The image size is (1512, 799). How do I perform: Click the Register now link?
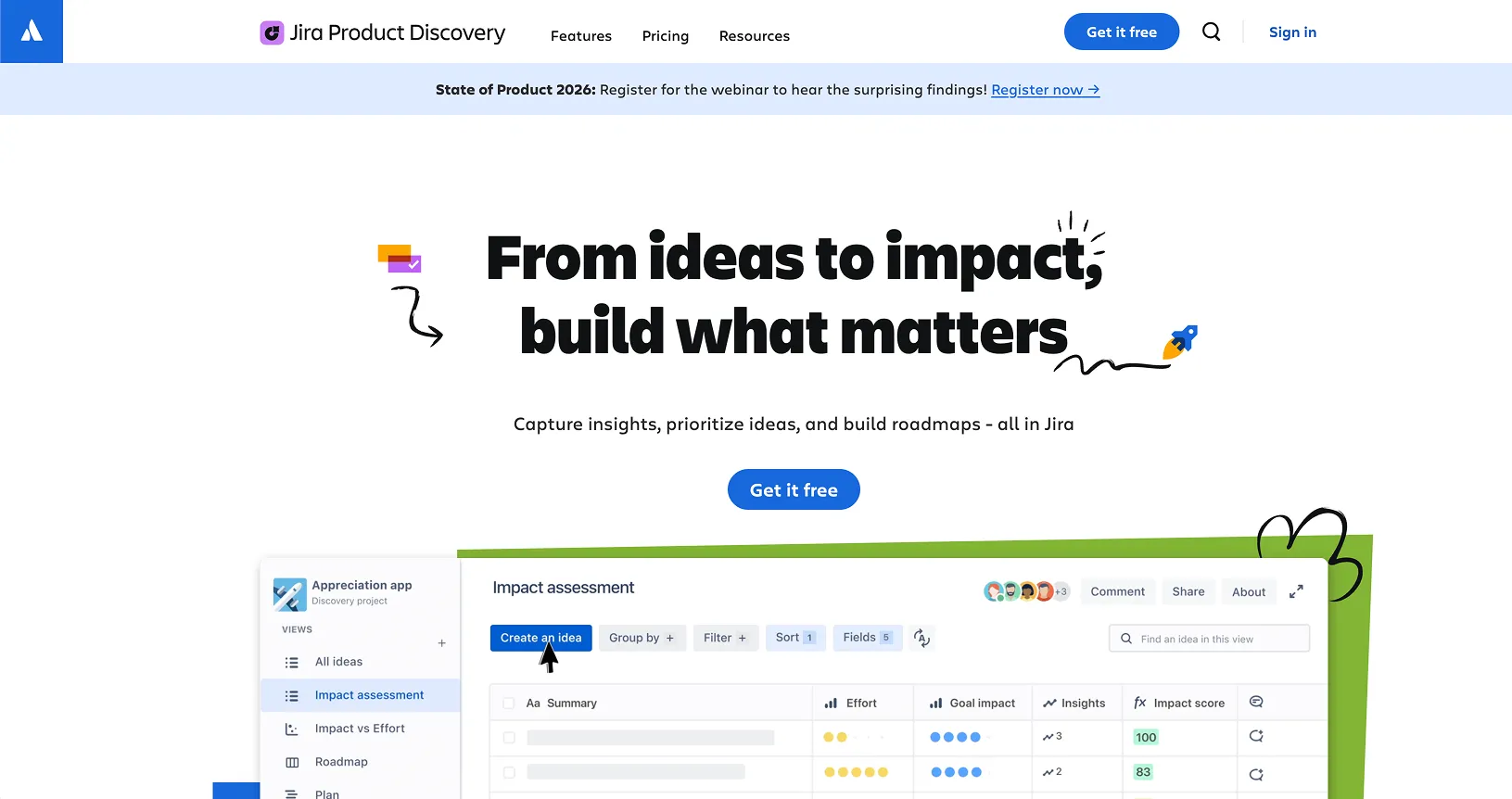tap(1045, 90)
